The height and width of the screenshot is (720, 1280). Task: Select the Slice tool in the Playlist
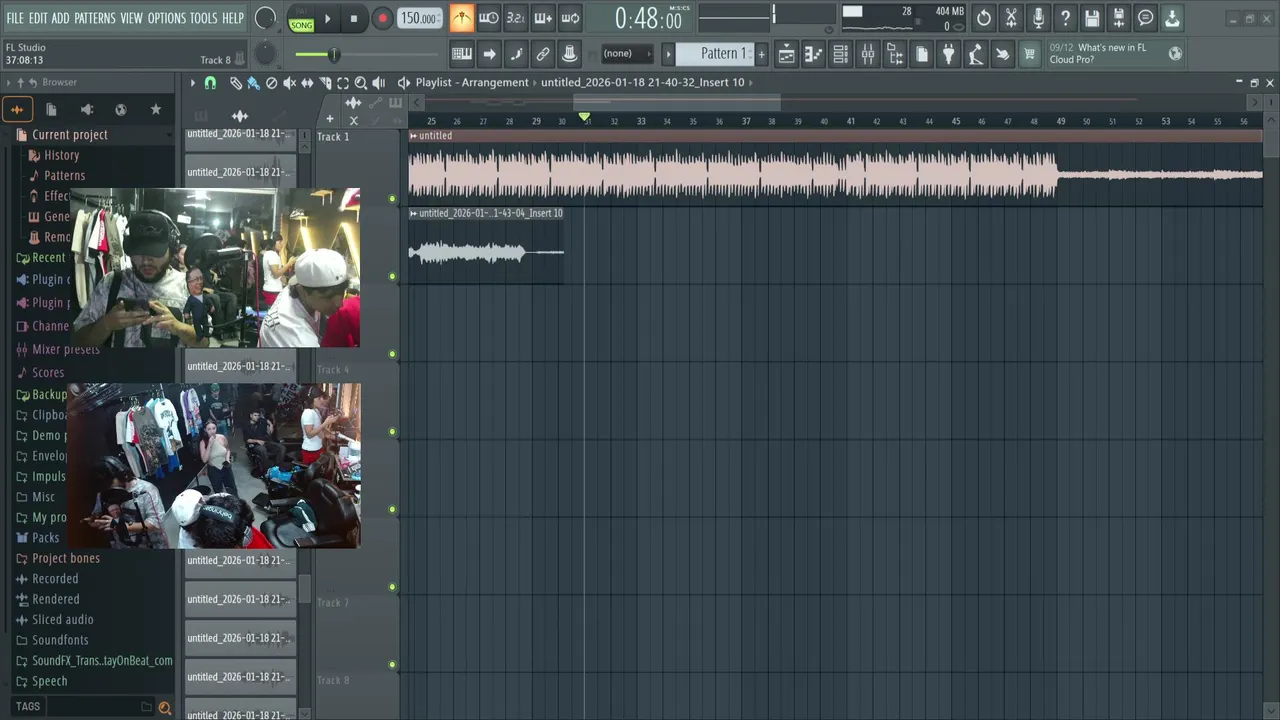click(326, 83)
